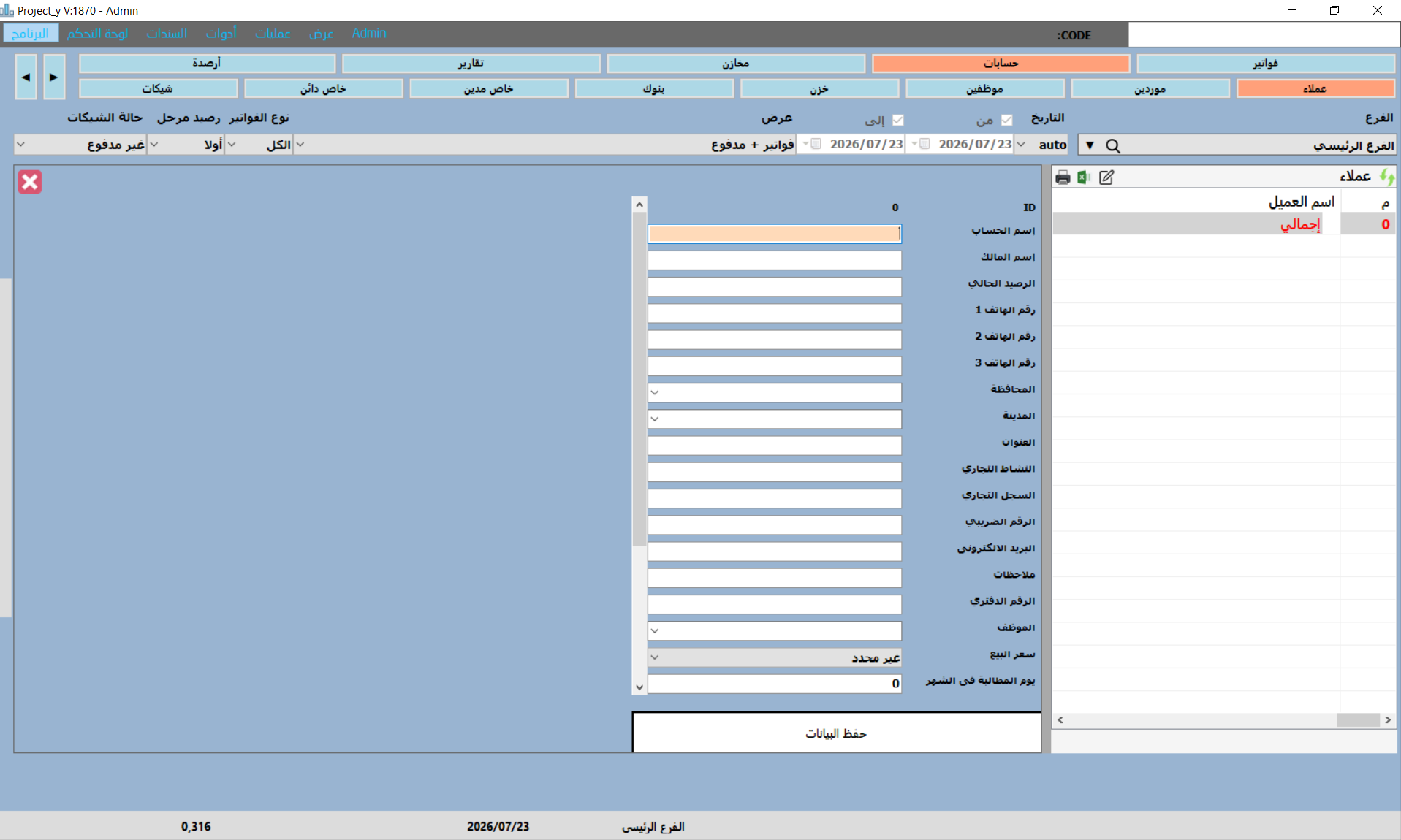The height and width of the screenshot is (840, 1401).
Task: Focus the البريد الالكترونى input field
Action: tap(775, 551)
